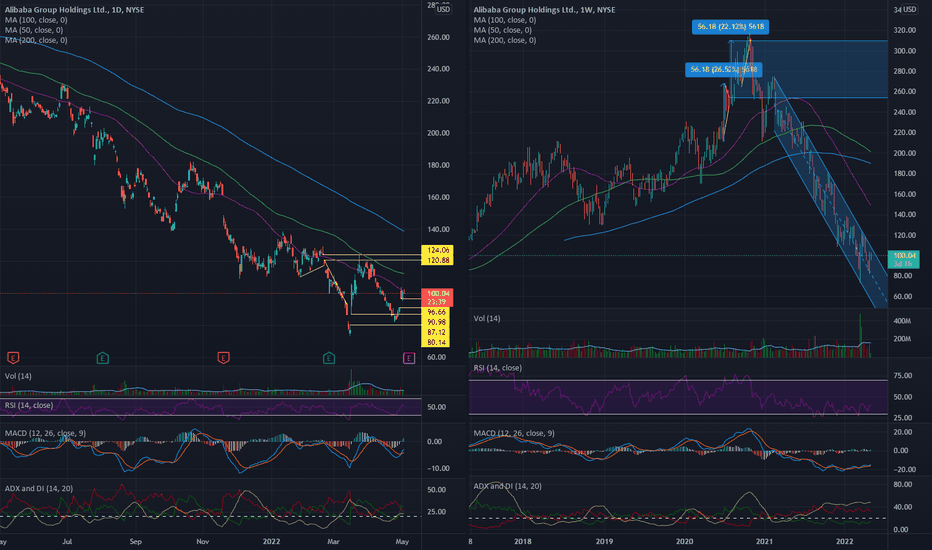This screenshot has width=932, height=550.
Task: Click the Alibaba 1W NYSE chart title
Action: coord(544,10)
